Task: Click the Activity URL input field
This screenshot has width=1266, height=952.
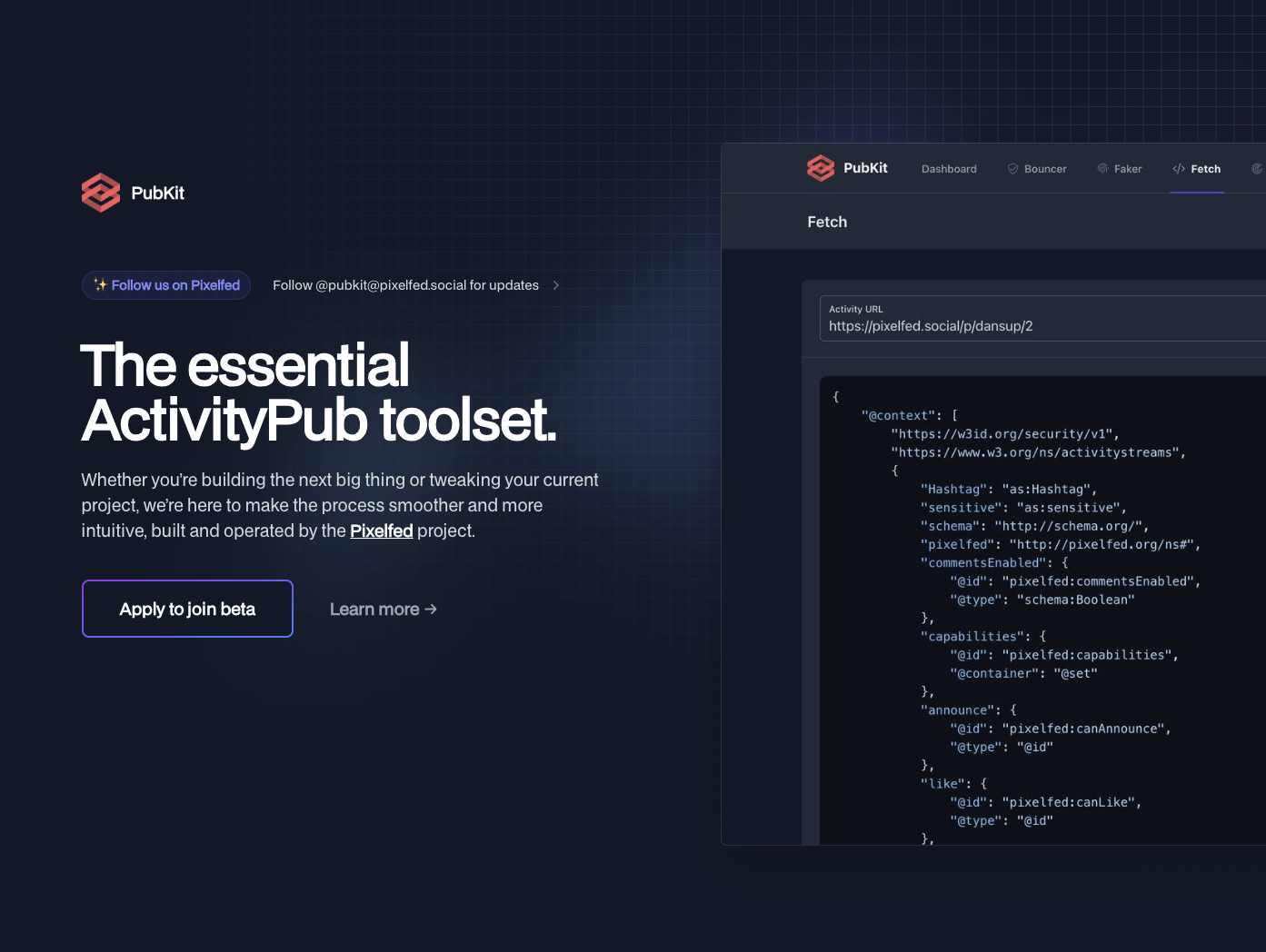Action: 1042,318
